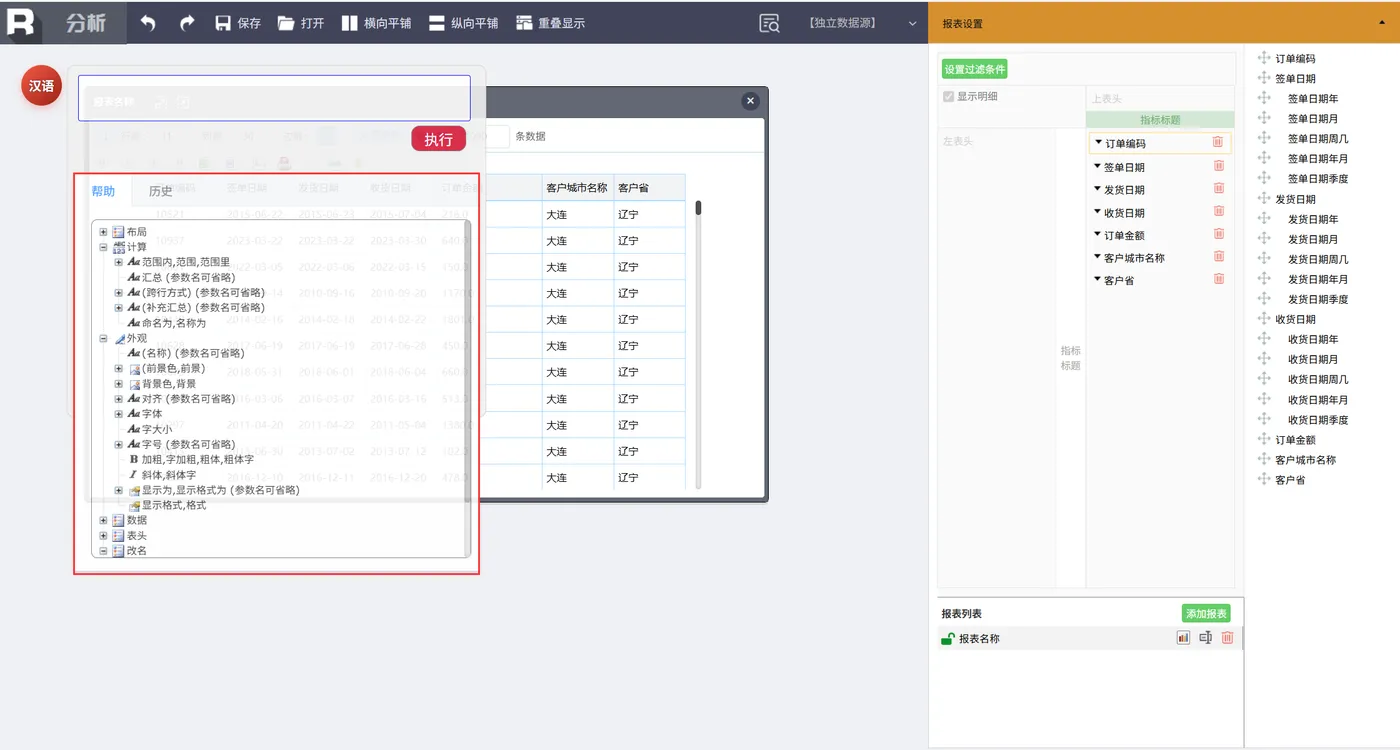Expand the 数据 tree node
1400x750 pixels.
[103, 520]
